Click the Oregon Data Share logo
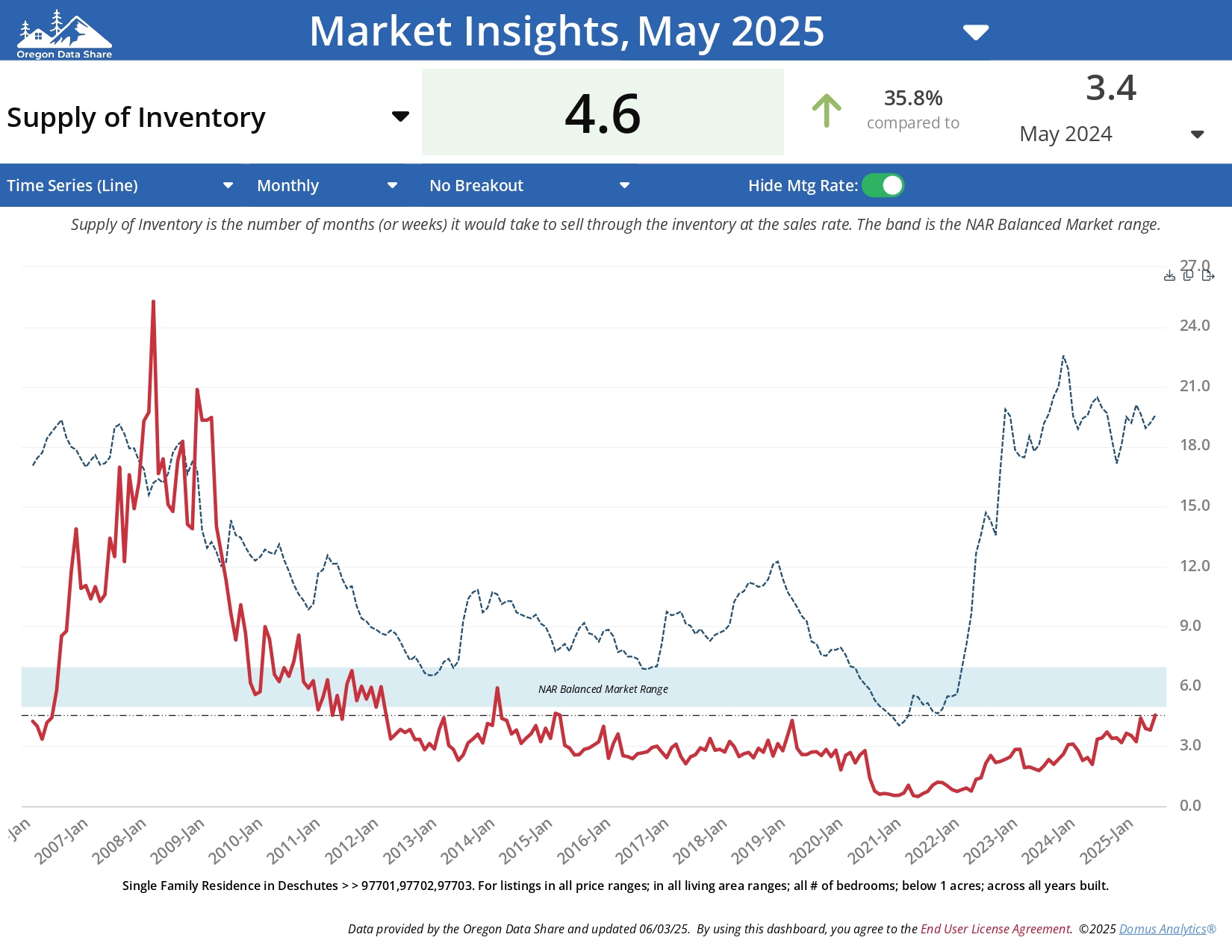 point(64,34)
